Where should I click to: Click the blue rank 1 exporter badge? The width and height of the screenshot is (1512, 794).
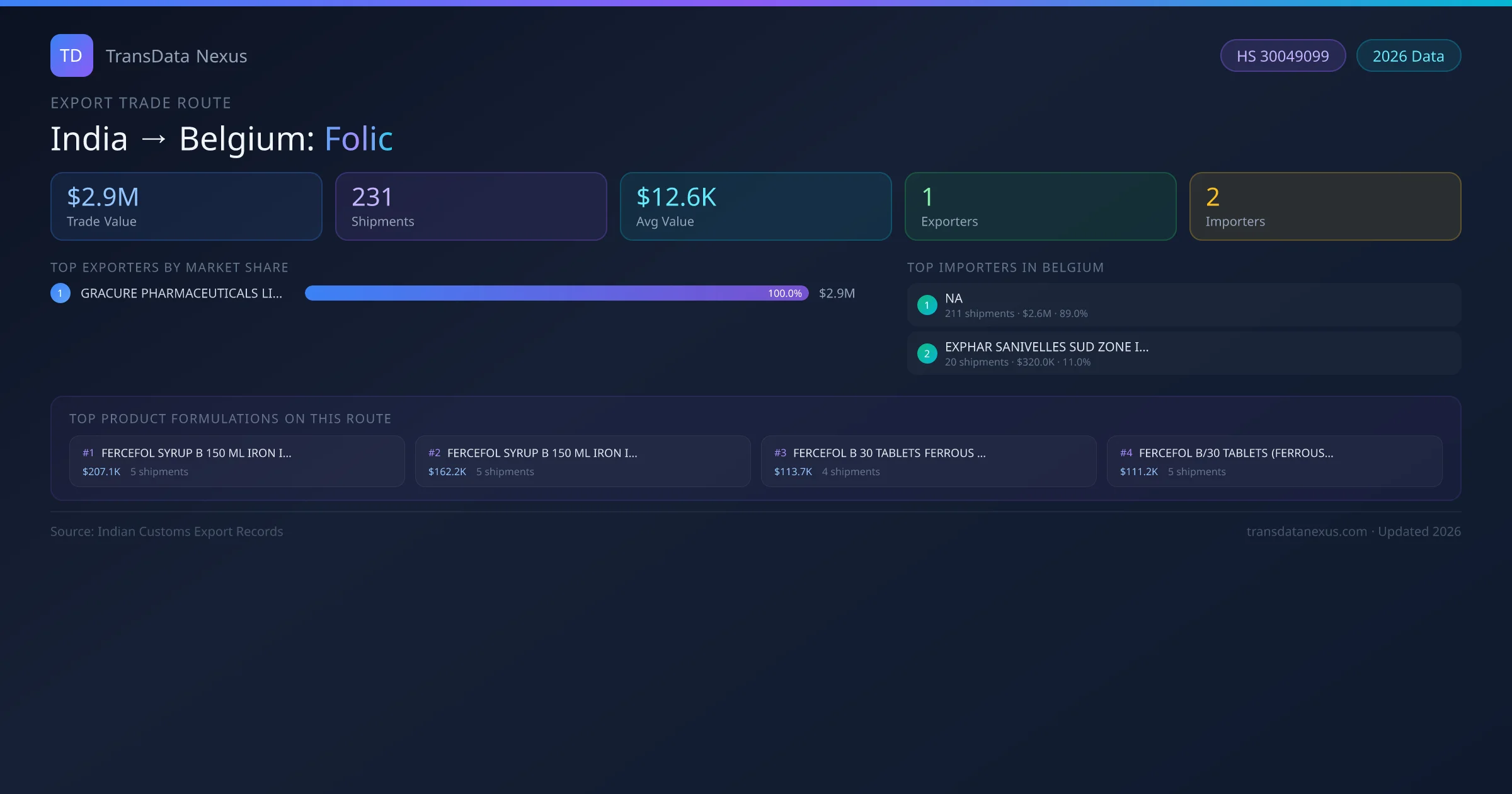[60, 293]
